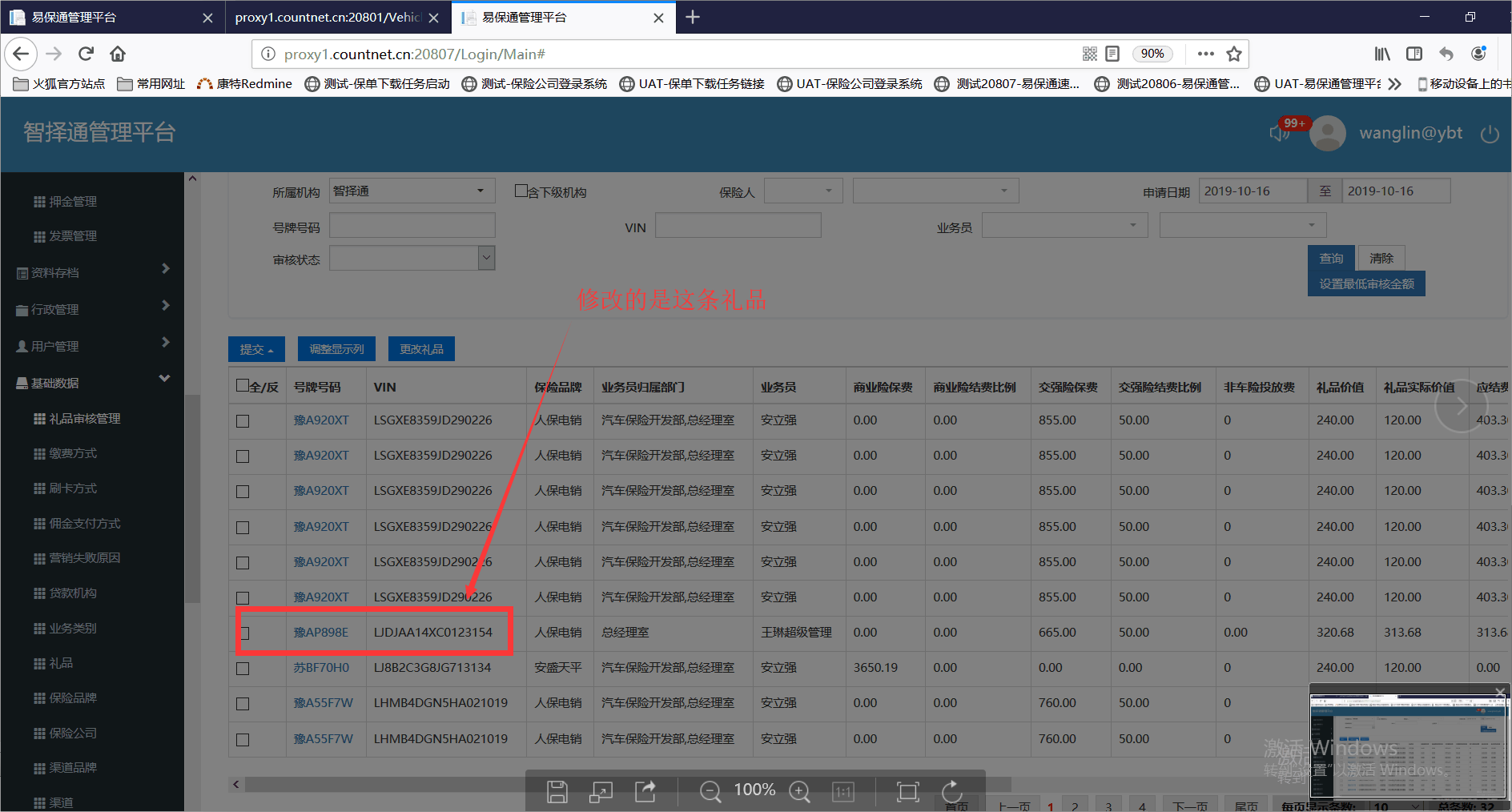Open the QR code icon in address bar
Screen dimensions: 1512x812
1089,54
